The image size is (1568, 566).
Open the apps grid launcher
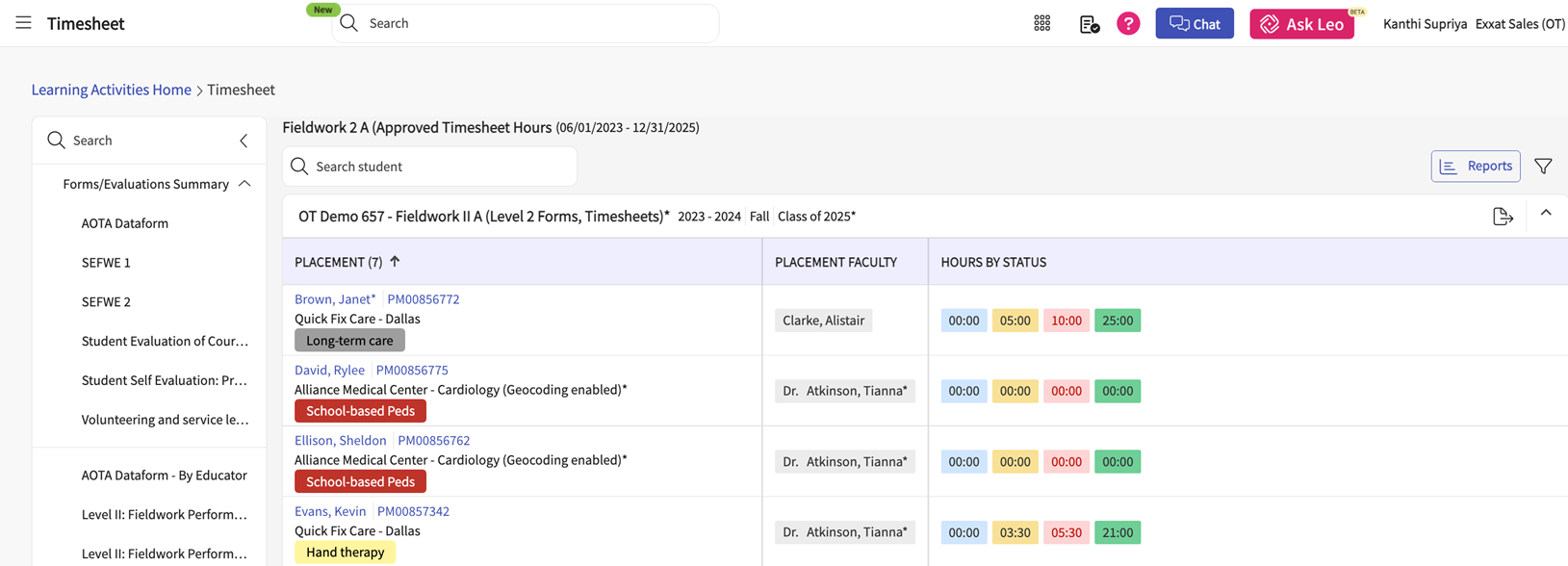click(x=1041, y=24)
